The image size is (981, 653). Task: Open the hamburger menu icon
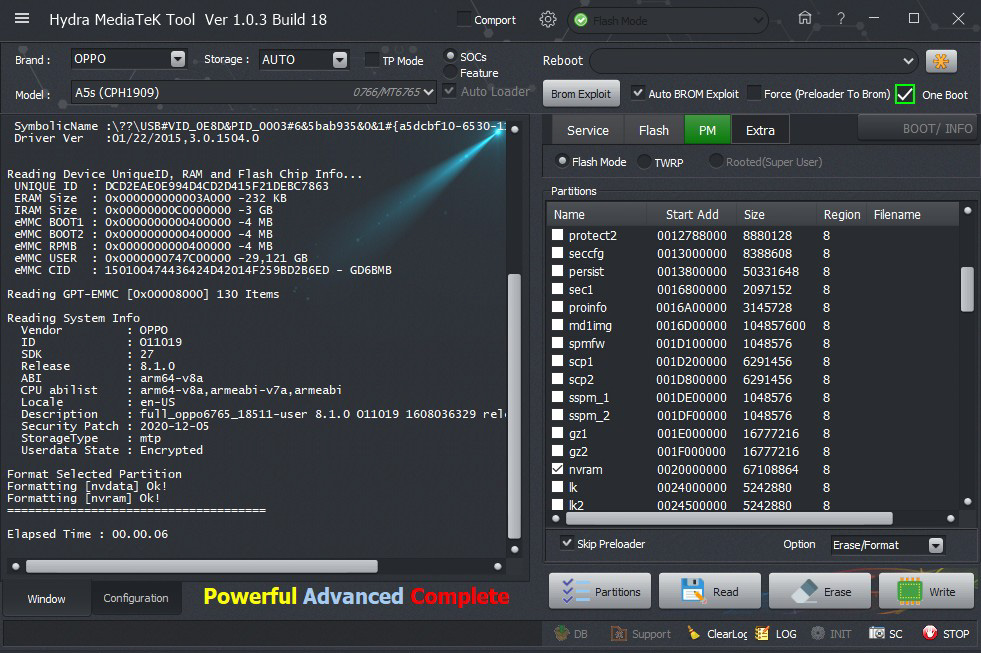coord(22,19)
